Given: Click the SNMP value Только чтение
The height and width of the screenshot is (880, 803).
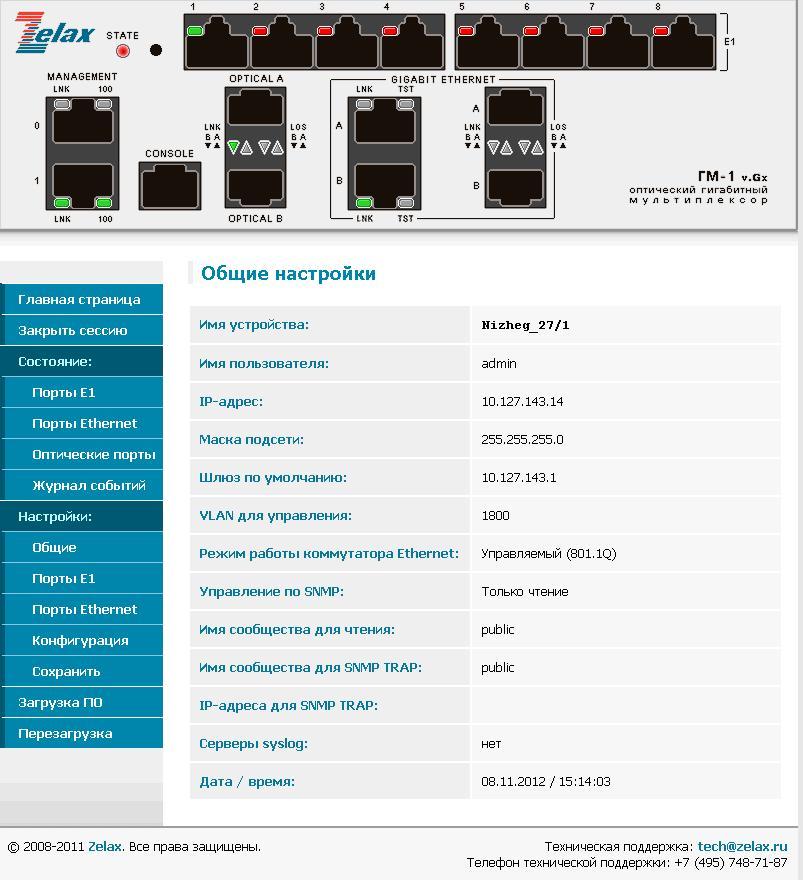Looking at the screenshot, I should pyautogui.click(x=525, y=592).
